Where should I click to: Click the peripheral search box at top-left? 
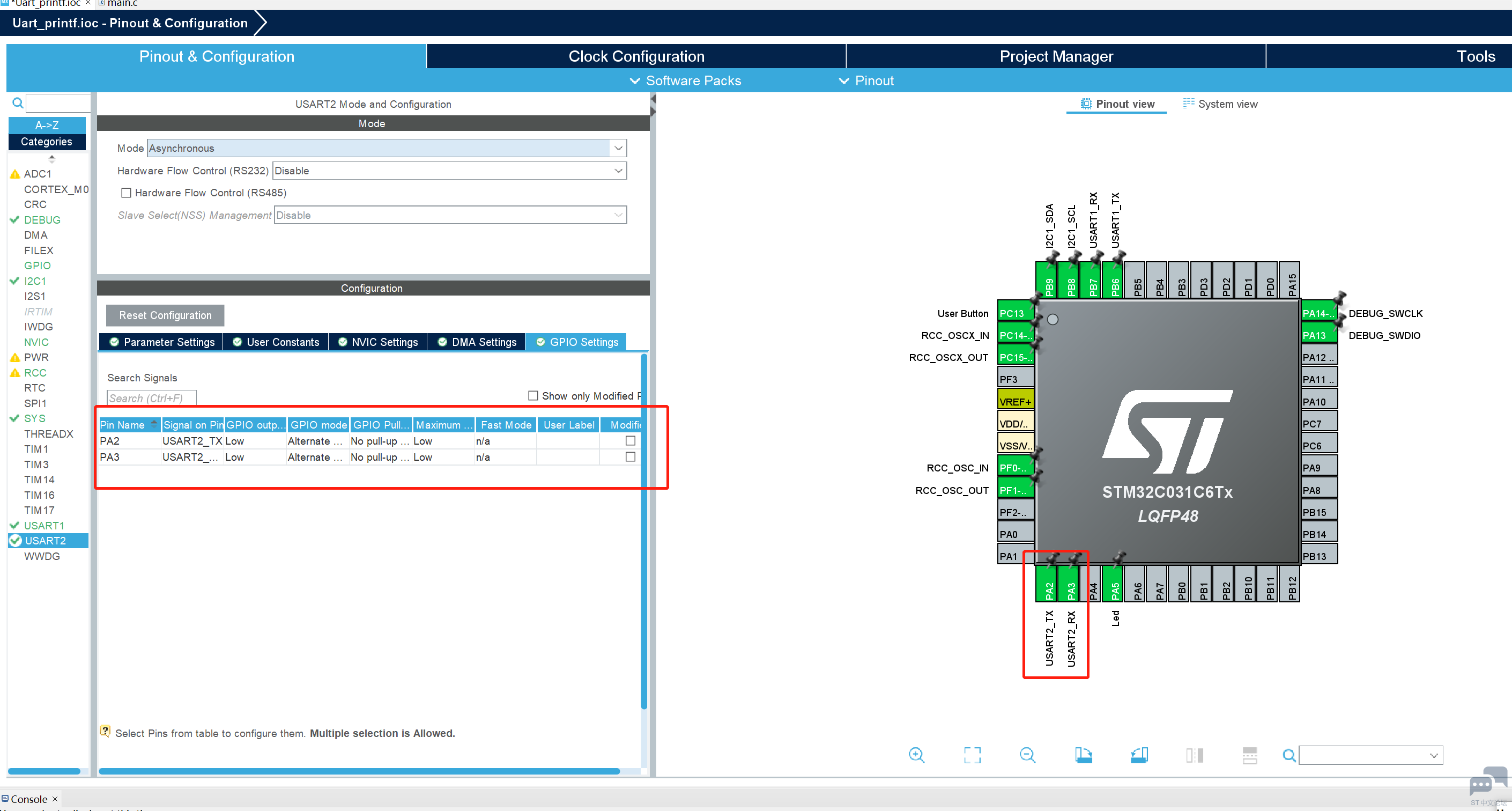click(58, 103)
